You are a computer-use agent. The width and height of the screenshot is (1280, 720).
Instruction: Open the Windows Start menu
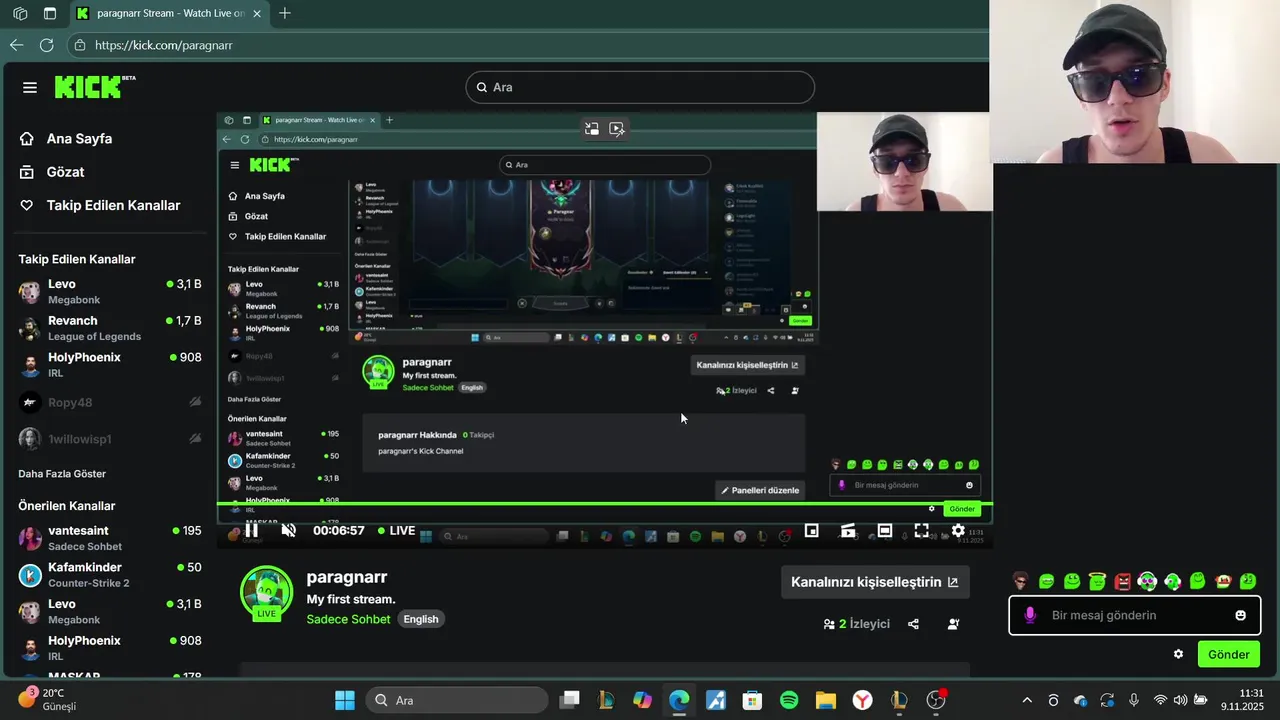pos(344,700)
